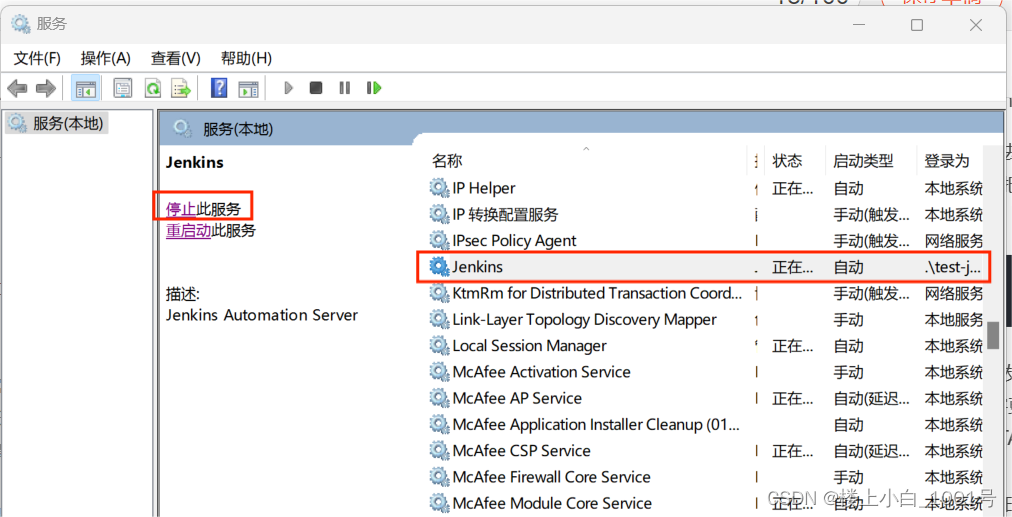The image size is (1012, 517).
Task: Click the gear icon of Jenkins service
Action: click(439, 267)
